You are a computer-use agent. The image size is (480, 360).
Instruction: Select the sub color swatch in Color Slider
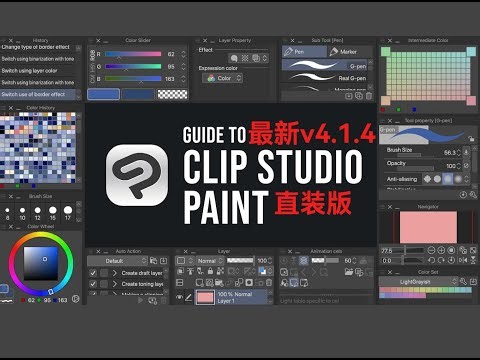(138, 94)
